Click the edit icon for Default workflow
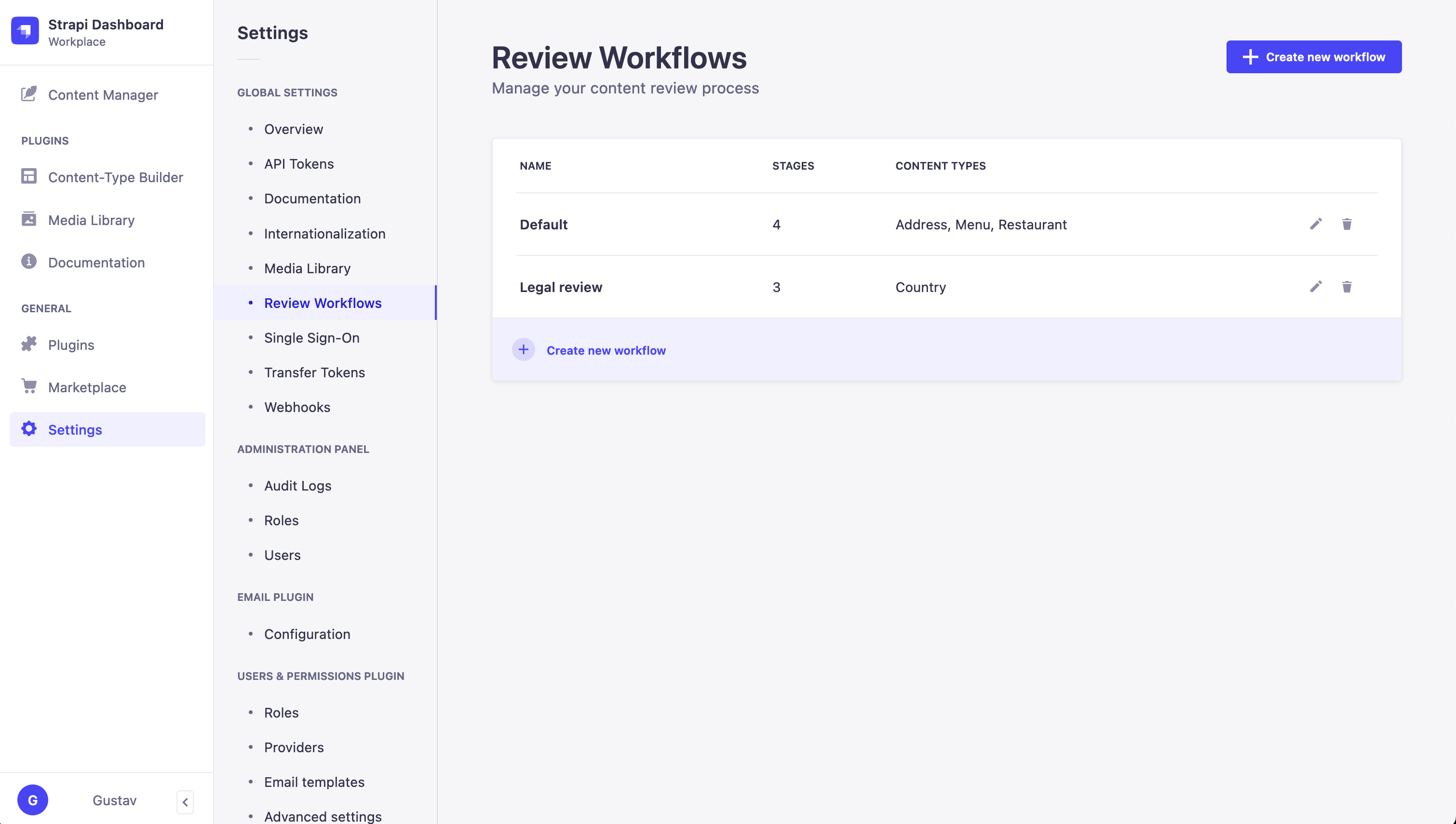 (x=1316, y=224)
